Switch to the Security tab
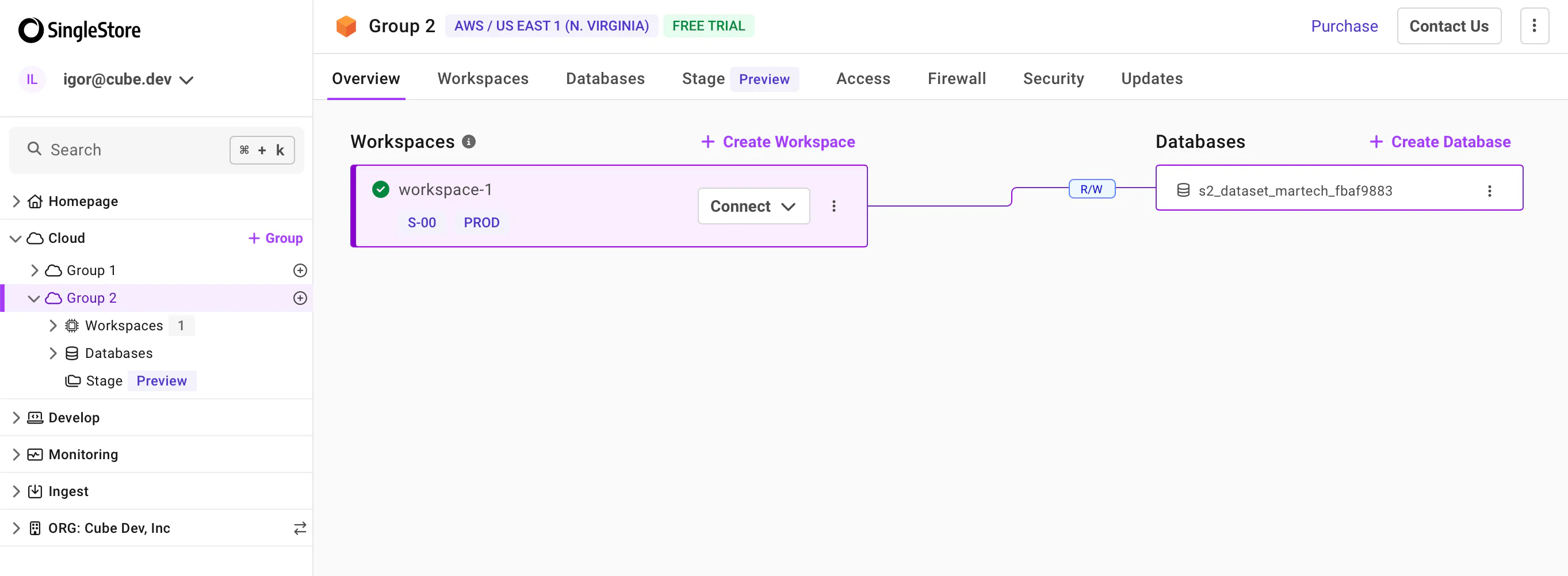 coord(1053,78)
